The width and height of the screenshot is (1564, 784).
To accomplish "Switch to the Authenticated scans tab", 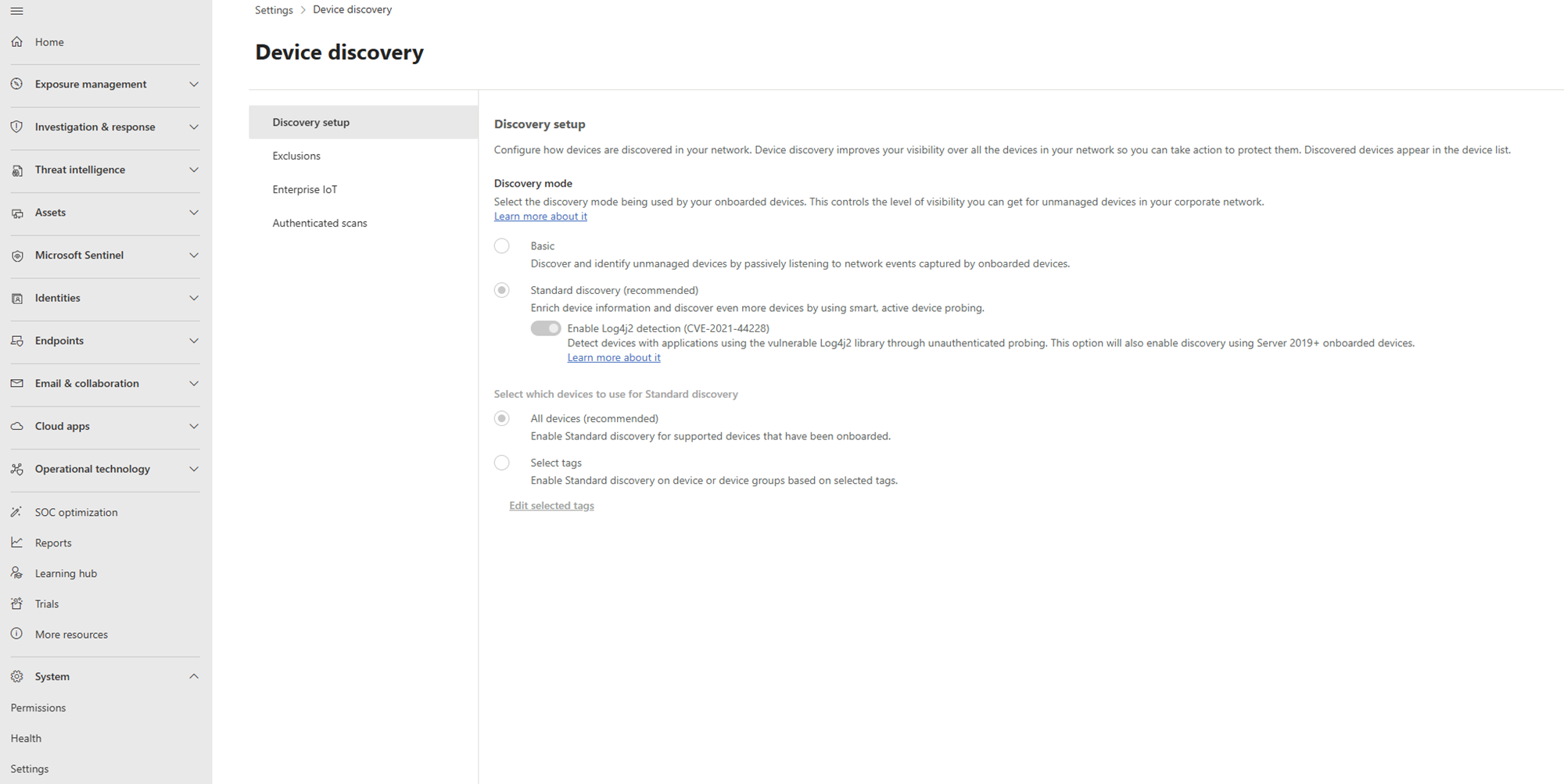I will click(320, 223).
